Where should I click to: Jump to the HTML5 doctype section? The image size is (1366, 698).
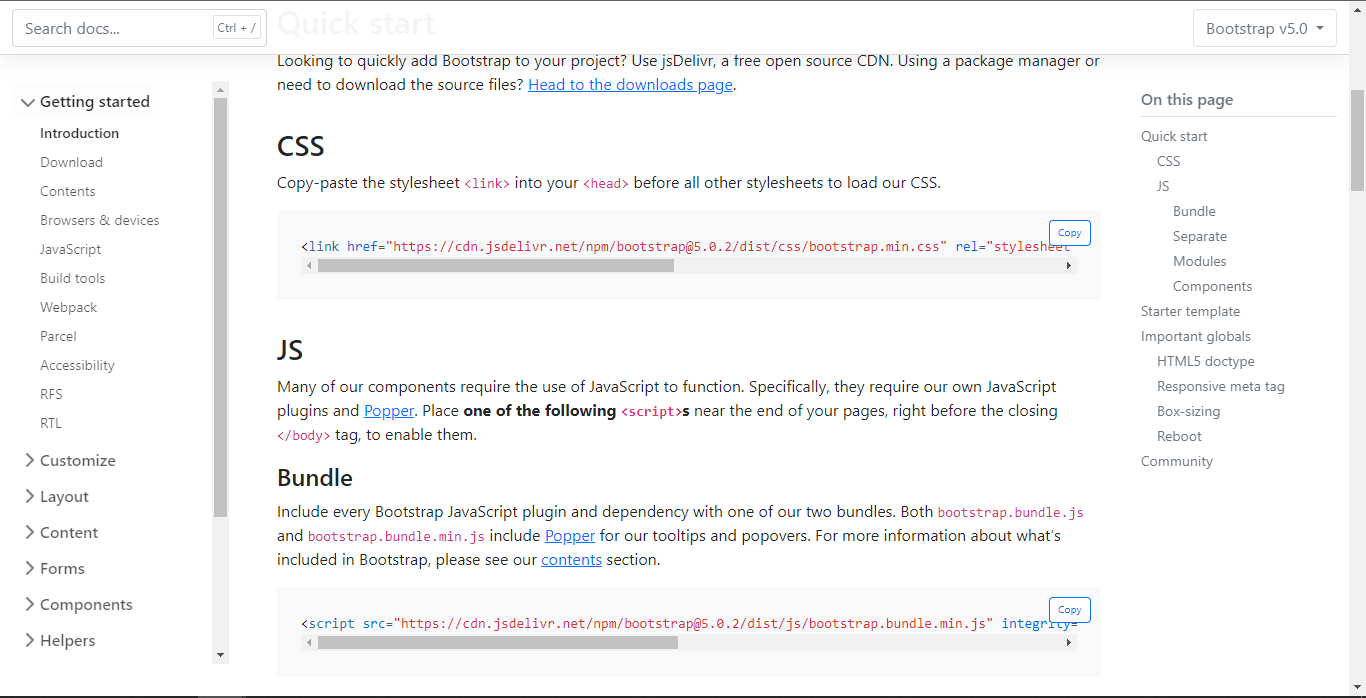[1205, 360]
